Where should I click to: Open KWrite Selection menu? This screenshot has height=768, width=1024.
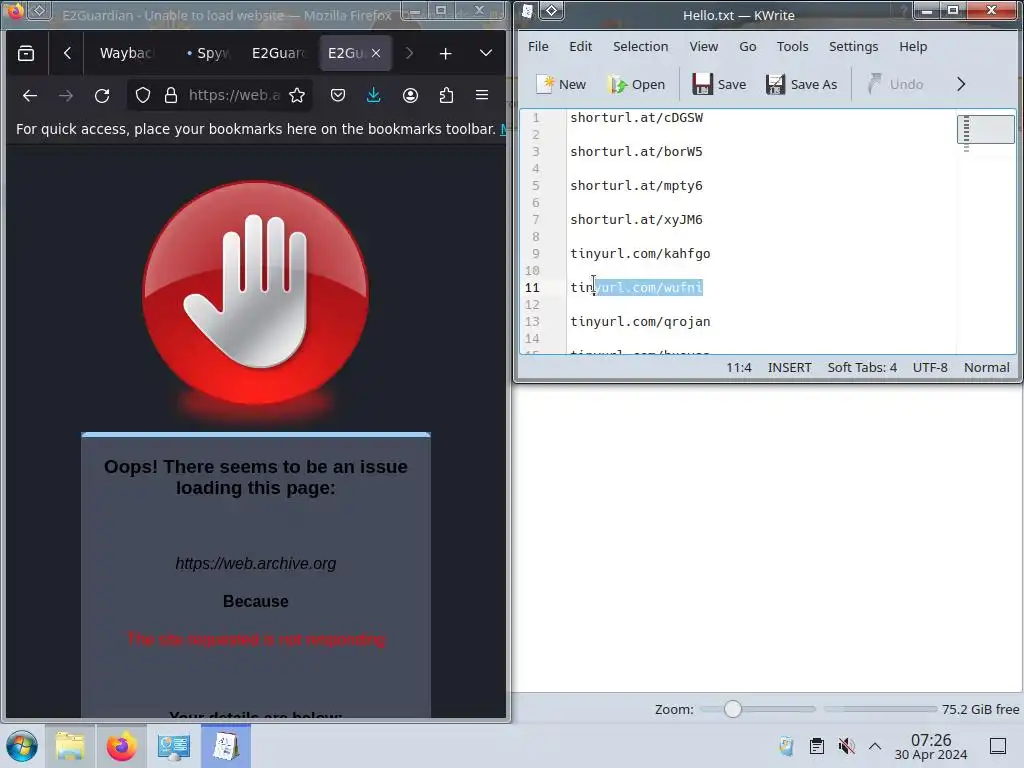coord(641,46)
